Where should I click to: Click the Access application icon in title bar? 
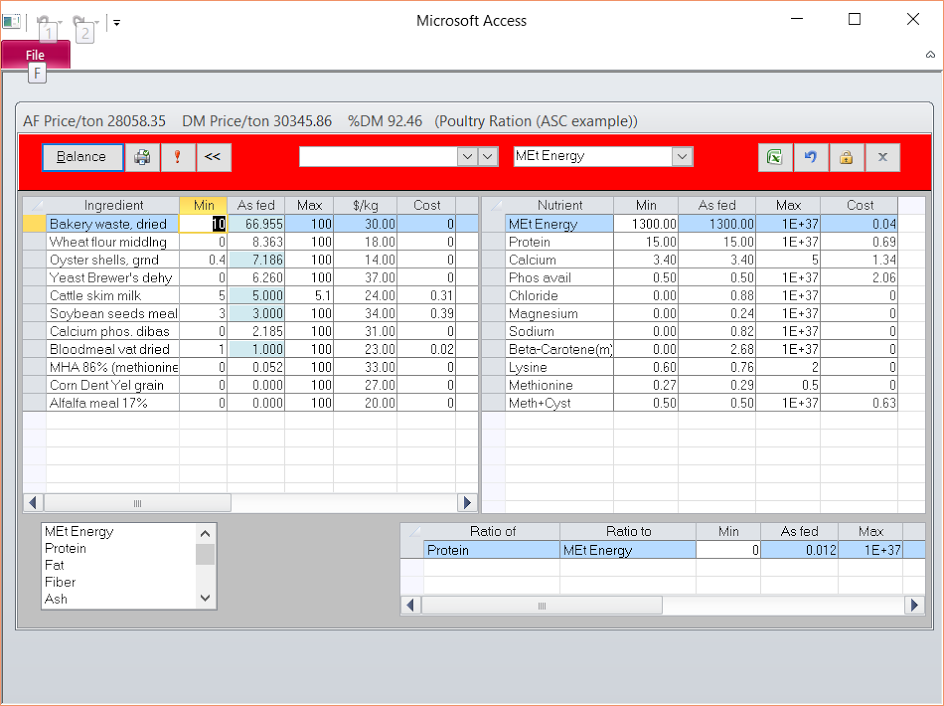11,21
